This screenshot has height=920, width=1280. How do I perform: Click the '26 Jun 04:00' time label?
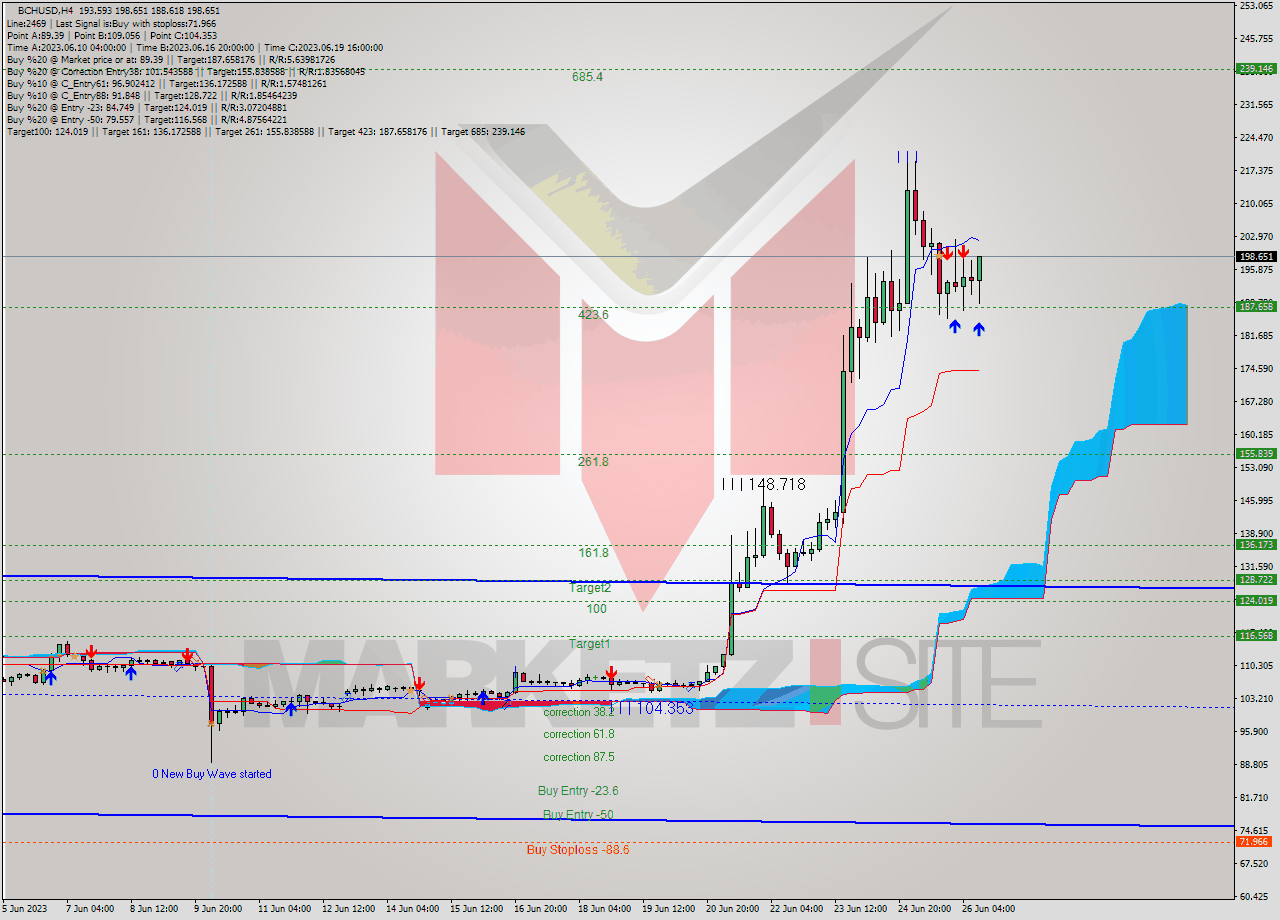(990, 910)
